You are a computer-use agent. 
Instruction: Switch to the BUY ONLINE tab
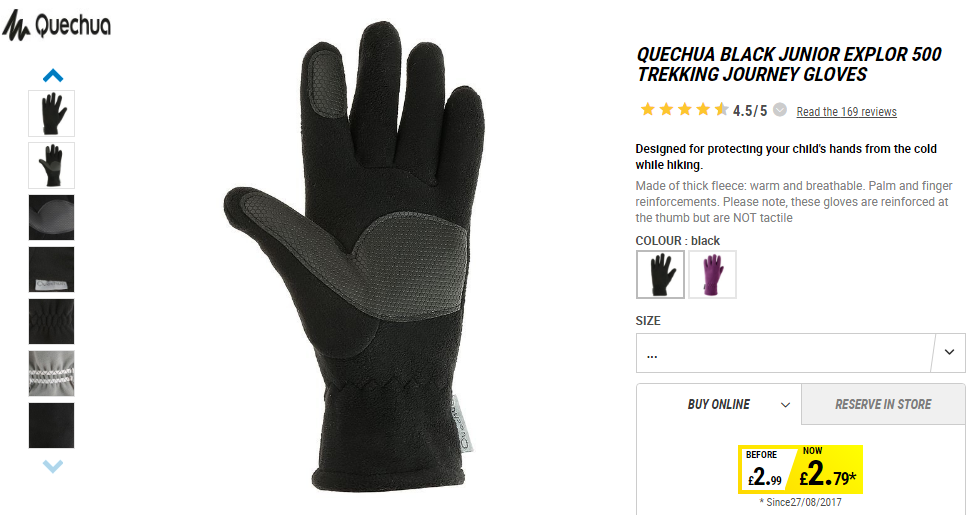[x=718, y=404]
